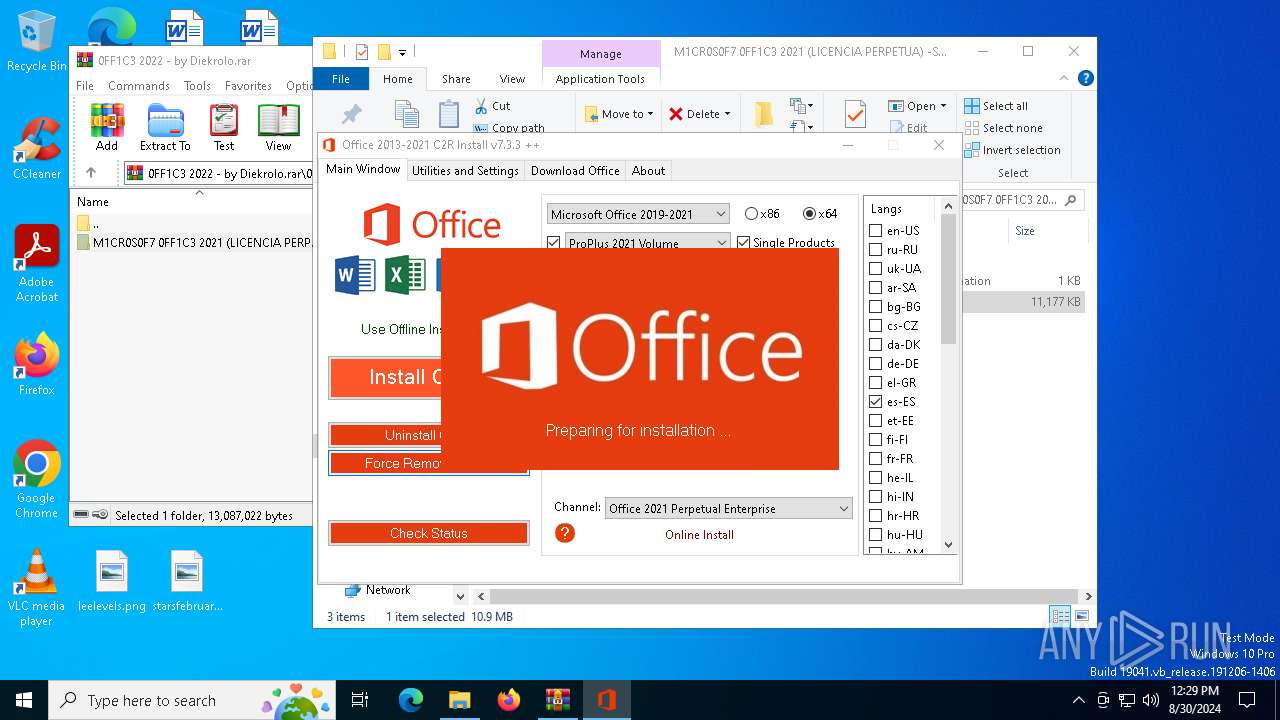Select x86 architecture radio button
Image resolution: width=1280 pixels, height=720 pixels.
pos(751,214)
